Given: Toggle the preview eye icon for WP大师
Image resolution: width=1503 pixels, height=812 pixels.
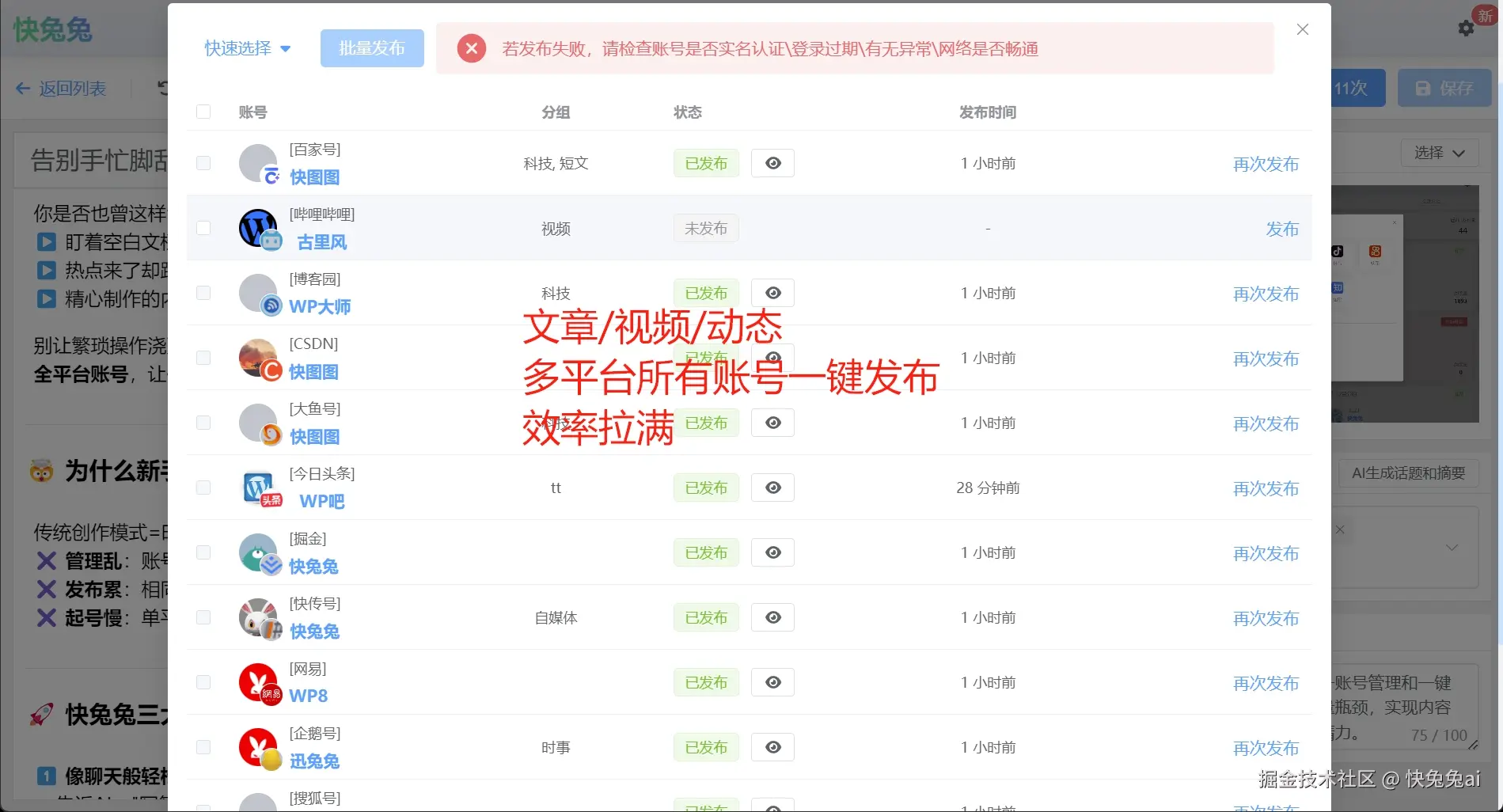Looking at the screenshot, I should pos(772,292).
